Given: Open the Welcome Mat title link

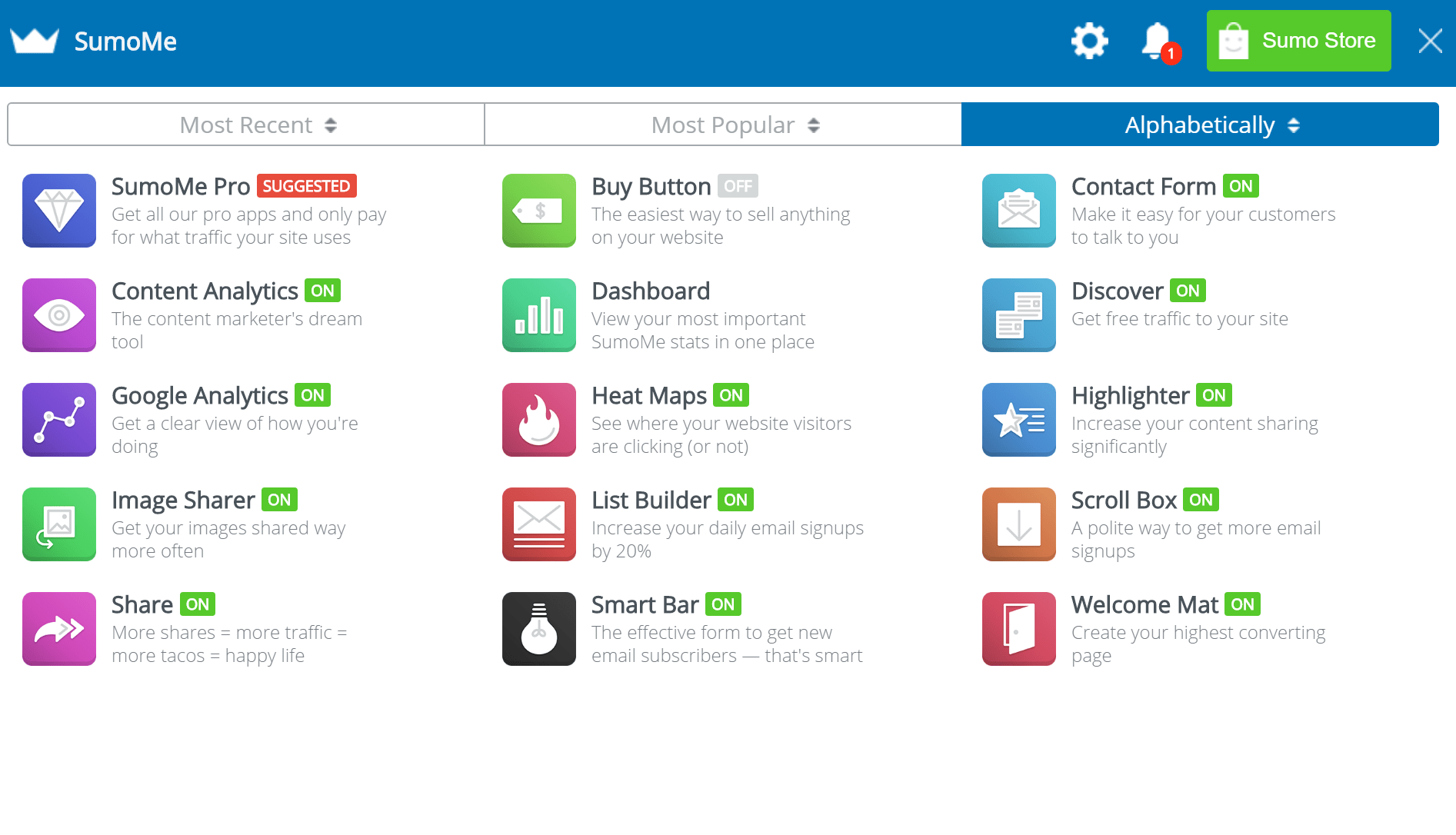Looking at the screenshot, I should click(x=1145, y=605).
